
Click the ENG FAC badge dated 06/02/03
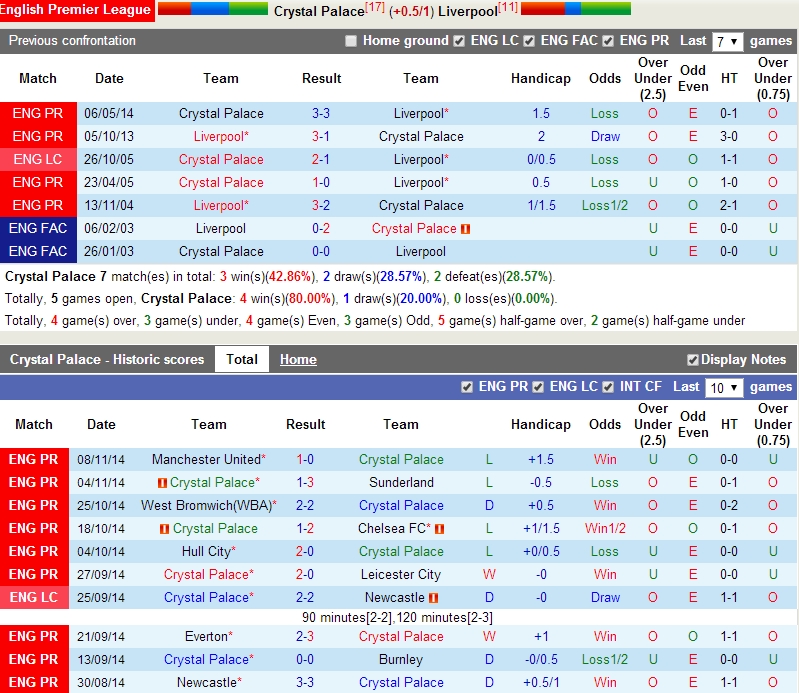click(x=38, y=228)
